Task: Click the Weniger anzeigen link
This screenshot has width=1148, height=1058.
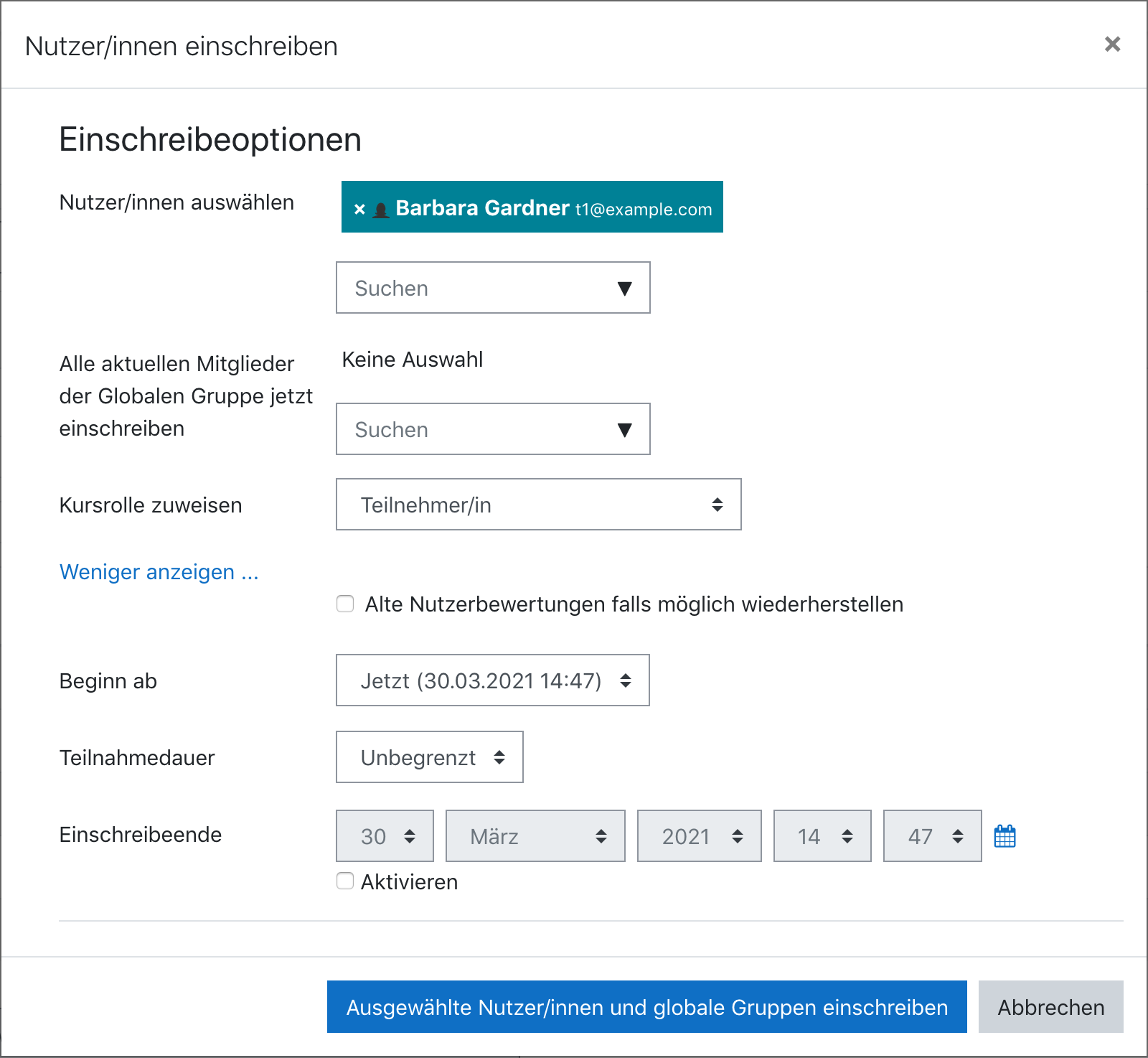Action: coord(159,572)
